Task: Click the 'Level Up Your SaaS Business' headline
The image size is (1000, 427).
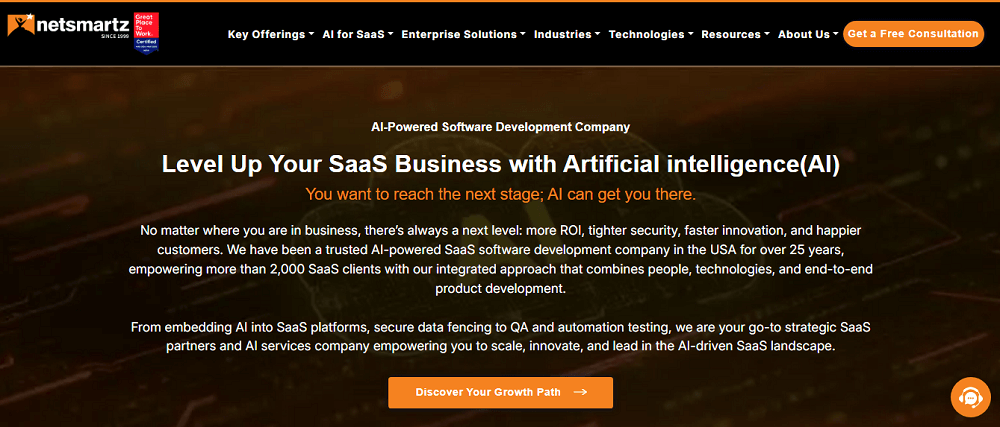Action: (500, 164)
